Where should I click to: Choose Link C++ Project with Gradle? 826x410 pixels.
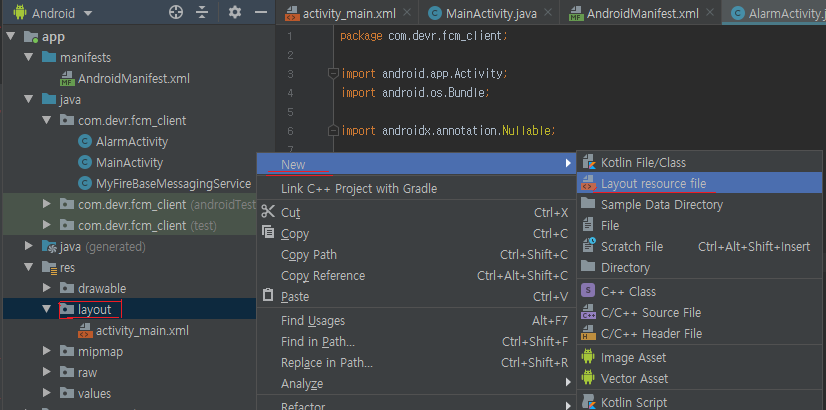[416, 188]
